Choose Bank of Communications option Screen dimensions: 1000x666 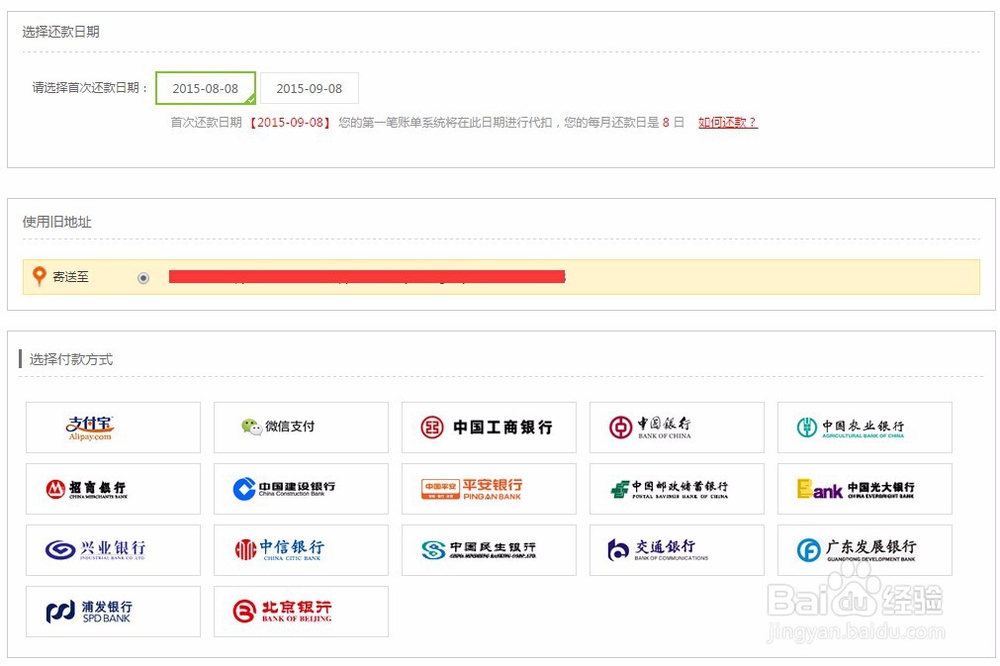[676, 550]
